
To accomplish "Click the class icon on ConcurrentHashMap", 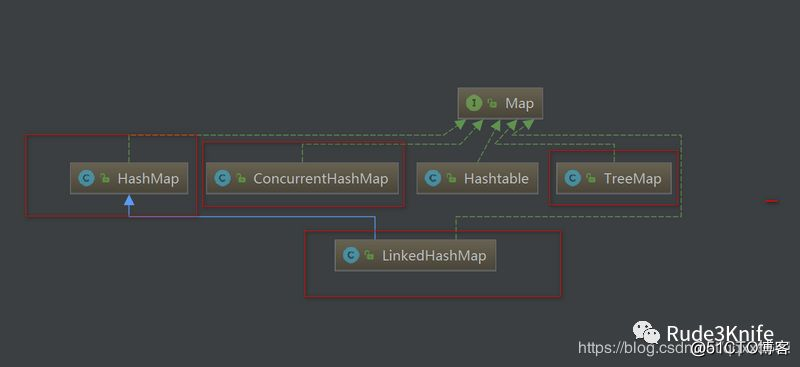I will [222, 178].
